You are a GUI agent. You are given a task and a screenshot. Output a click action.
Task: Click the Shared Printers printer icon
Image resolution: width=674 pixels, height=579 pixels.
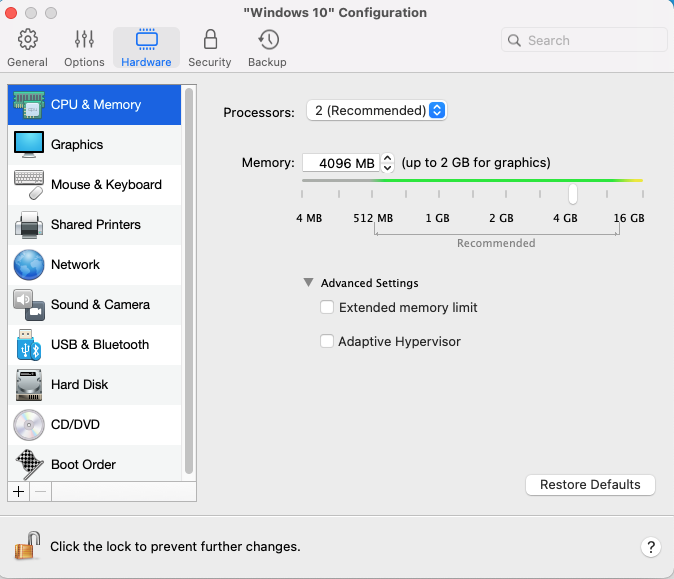(x=28, y=225)
